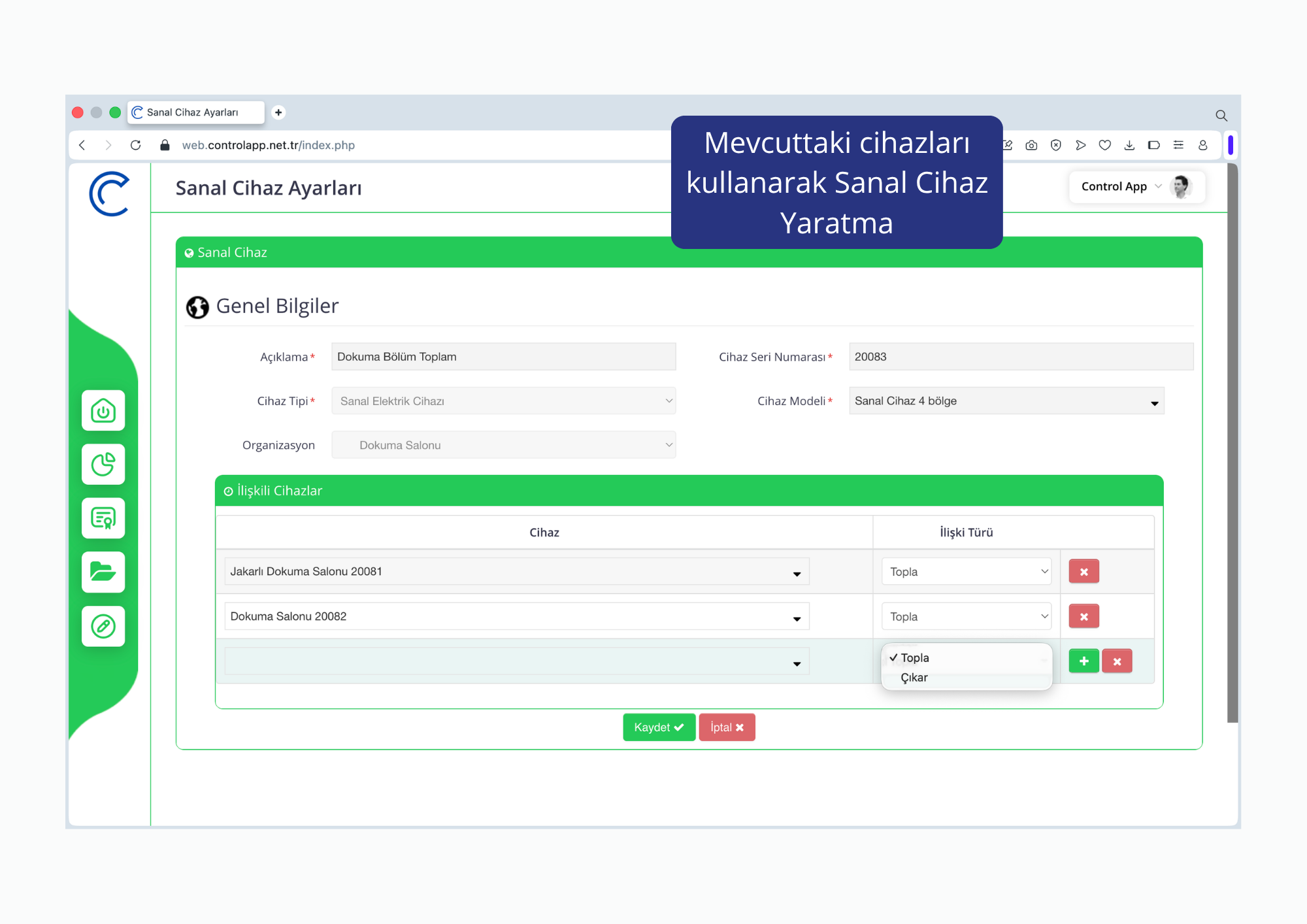Image resolution: width=1307 pixels, height=924 pixels.
Task: Click the İlişki Türü column header
Action: 966,533
